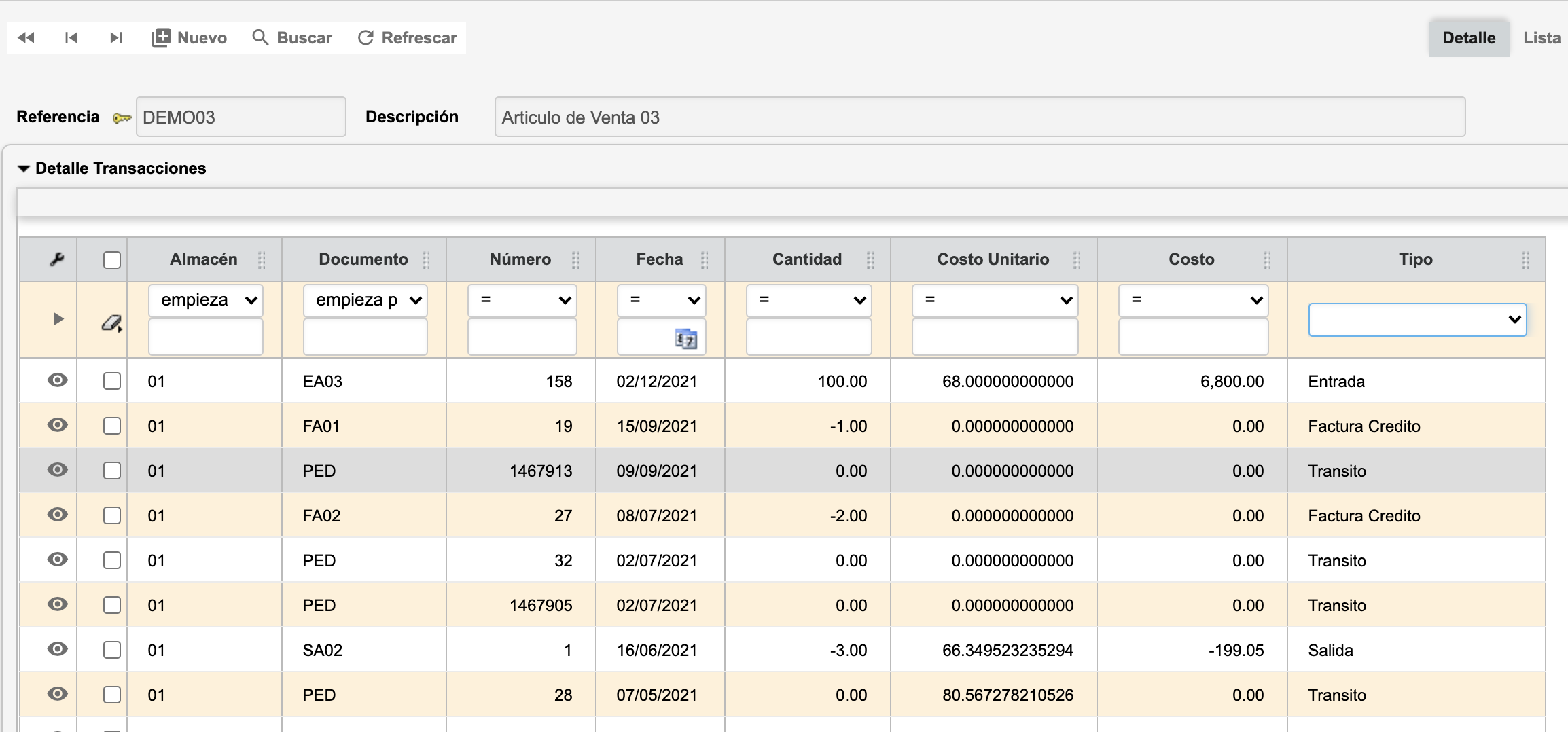1568x732 pixels.
Task: Click the rewind double-arrow navigation icon
Action: [26, 38]
